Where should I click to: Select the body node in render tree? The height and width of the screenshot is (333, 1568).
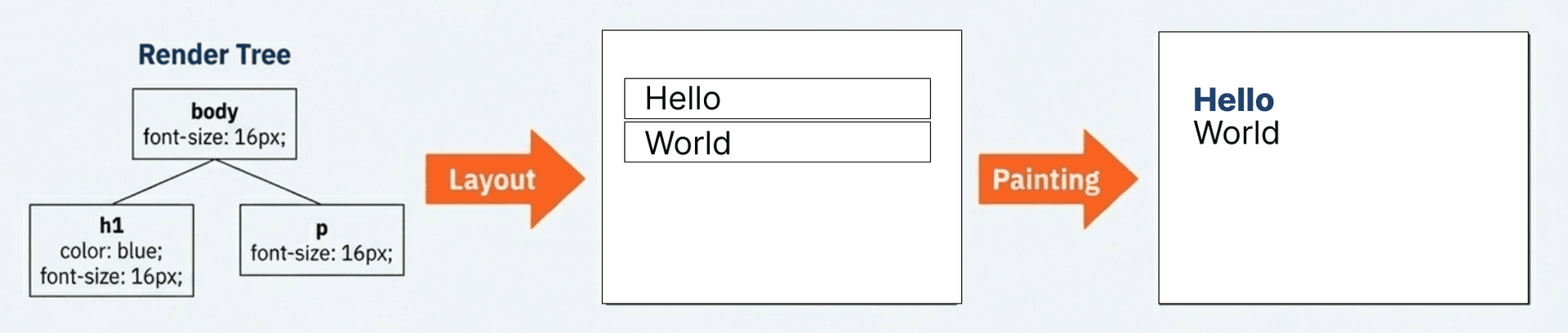(214, 124)
